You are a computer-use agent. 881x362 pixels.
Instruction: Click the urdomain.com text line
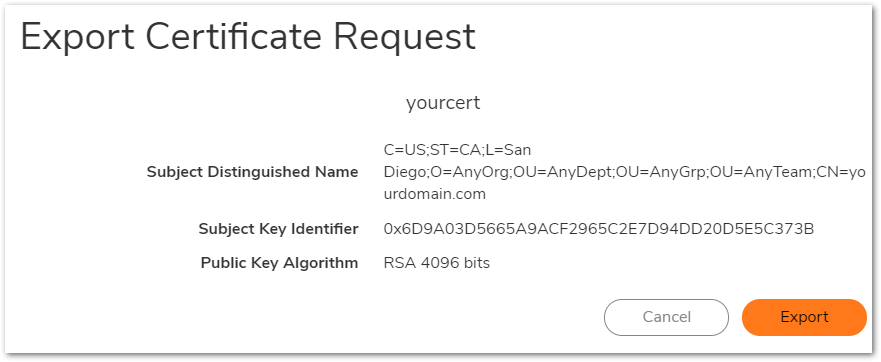pyautogui.click(x=435, y=194)
